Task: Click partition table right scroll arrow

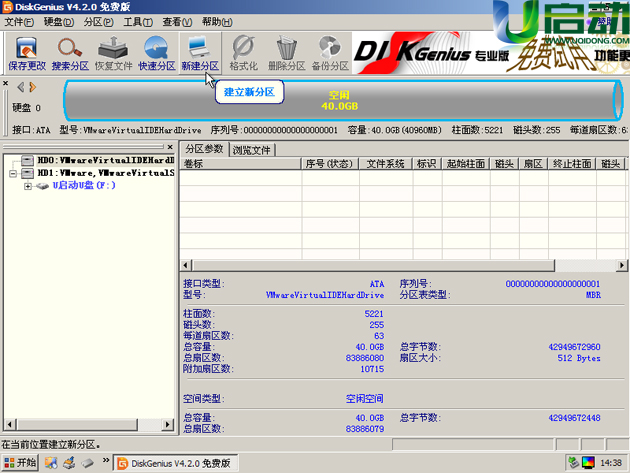Action: click(x=622, y=265)
